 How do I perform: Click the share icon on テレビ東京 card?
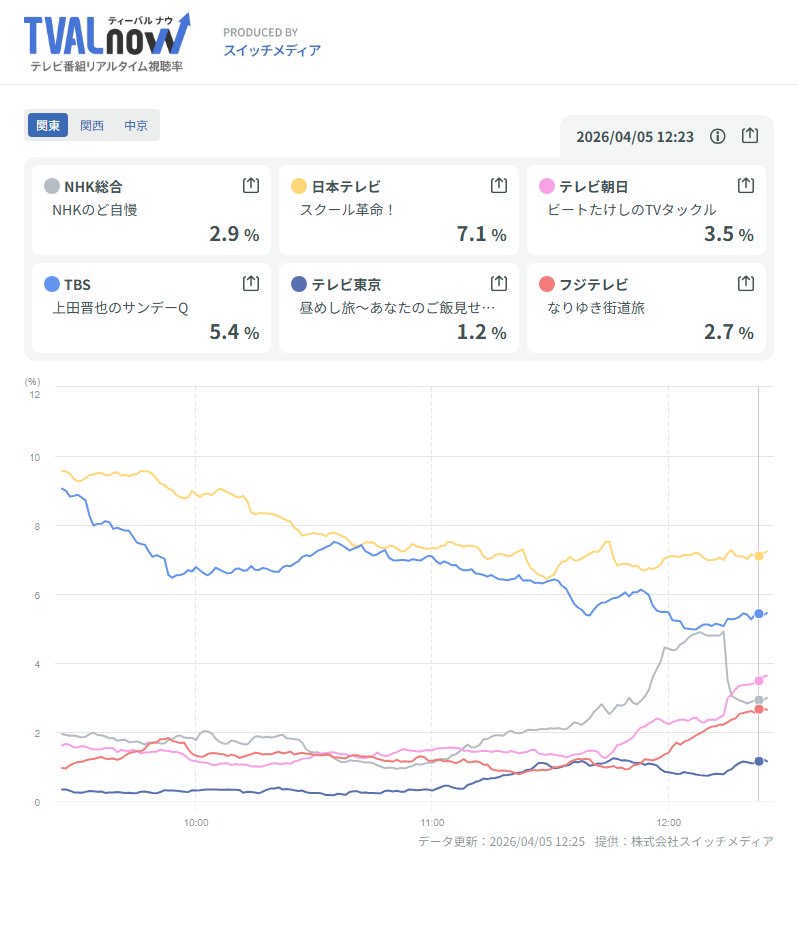pyautogui.click(x=498, y=283)
